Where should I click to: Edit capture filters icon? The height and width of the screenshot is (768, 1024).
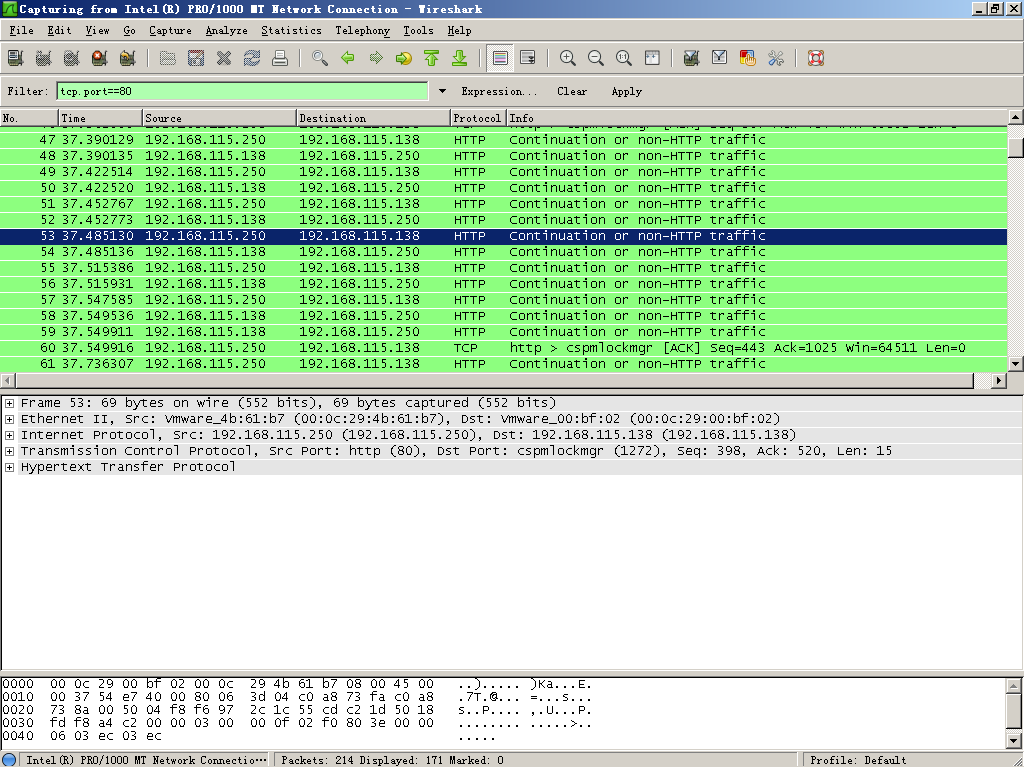point(692,58)
